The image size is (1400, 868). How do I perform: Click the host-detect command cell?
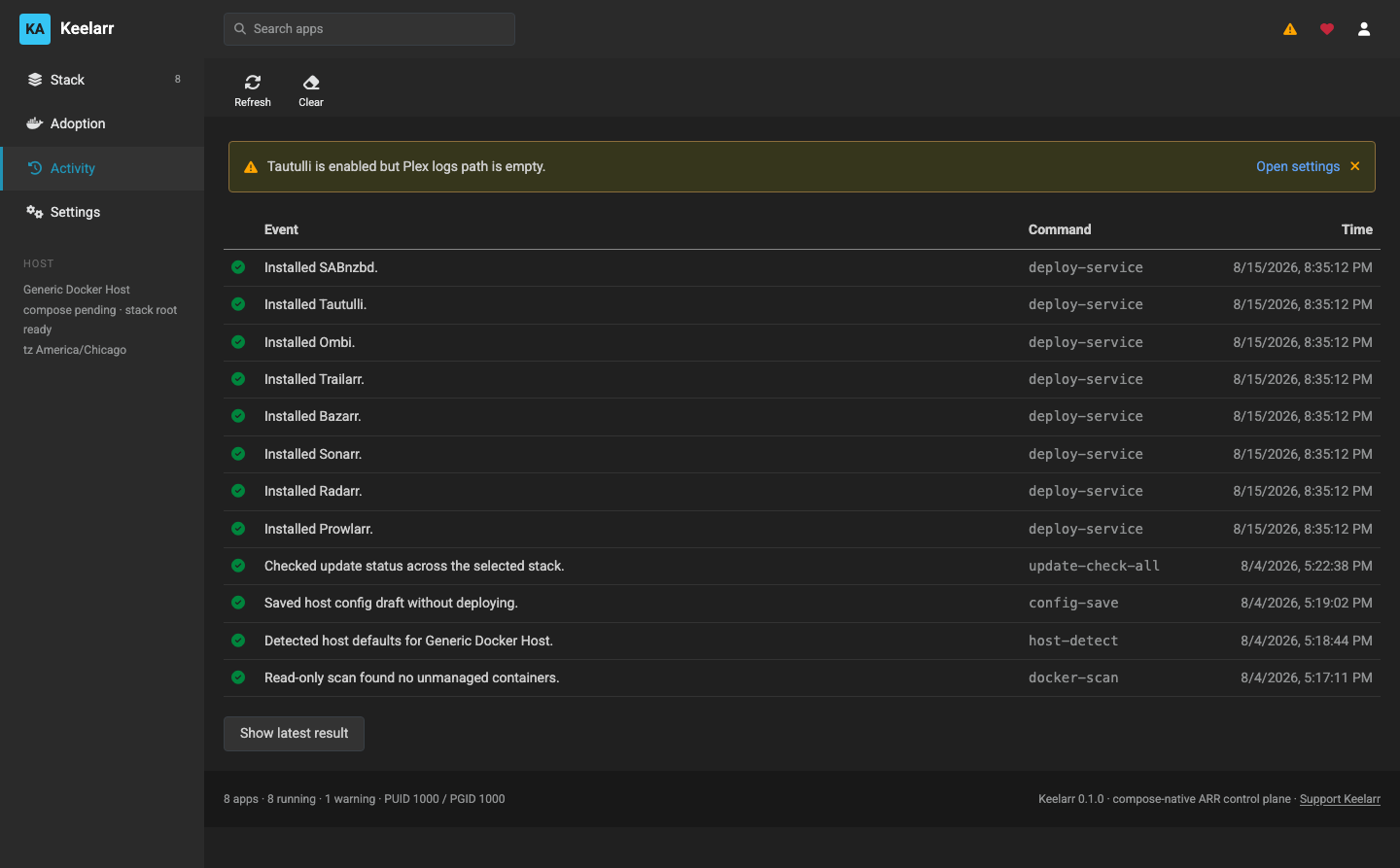pos(1073,641)
